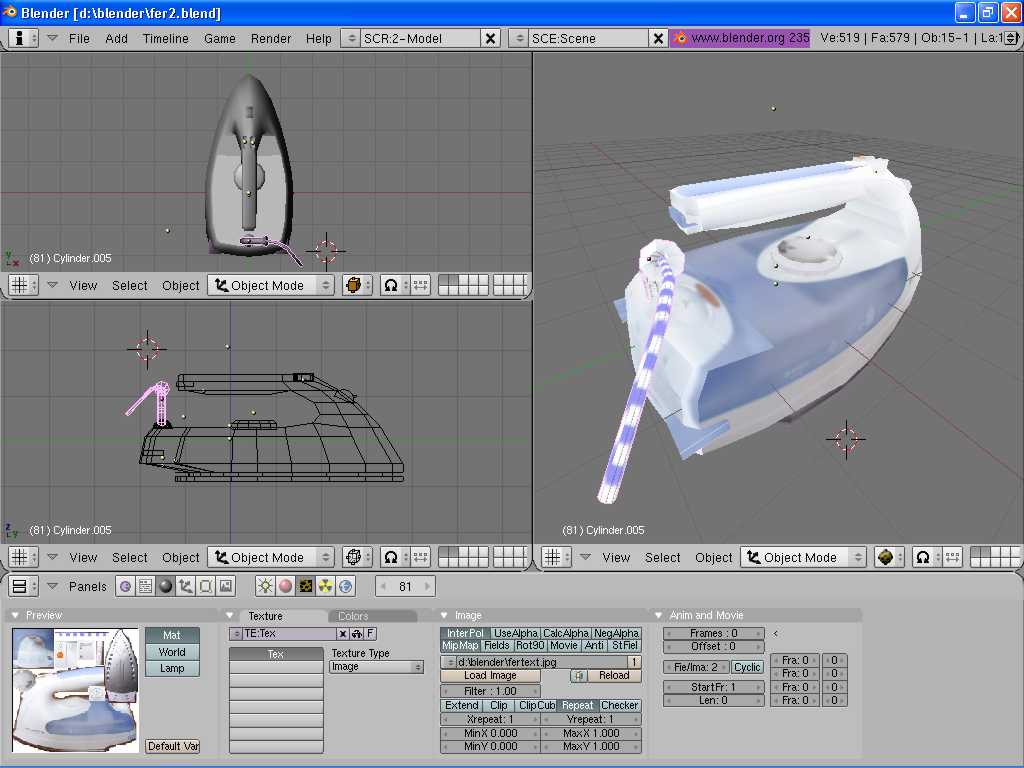Click the Load Image button
The width and height of the screenshot is (1024, 768).
tap(490, 676)
